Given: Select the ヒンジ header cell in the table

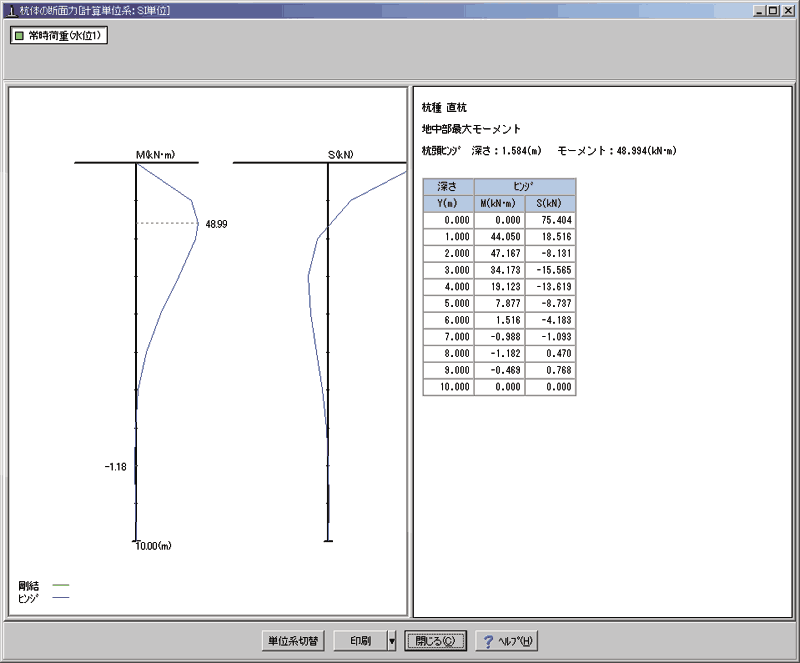Looking at the screenshot, I should [525, 187].
